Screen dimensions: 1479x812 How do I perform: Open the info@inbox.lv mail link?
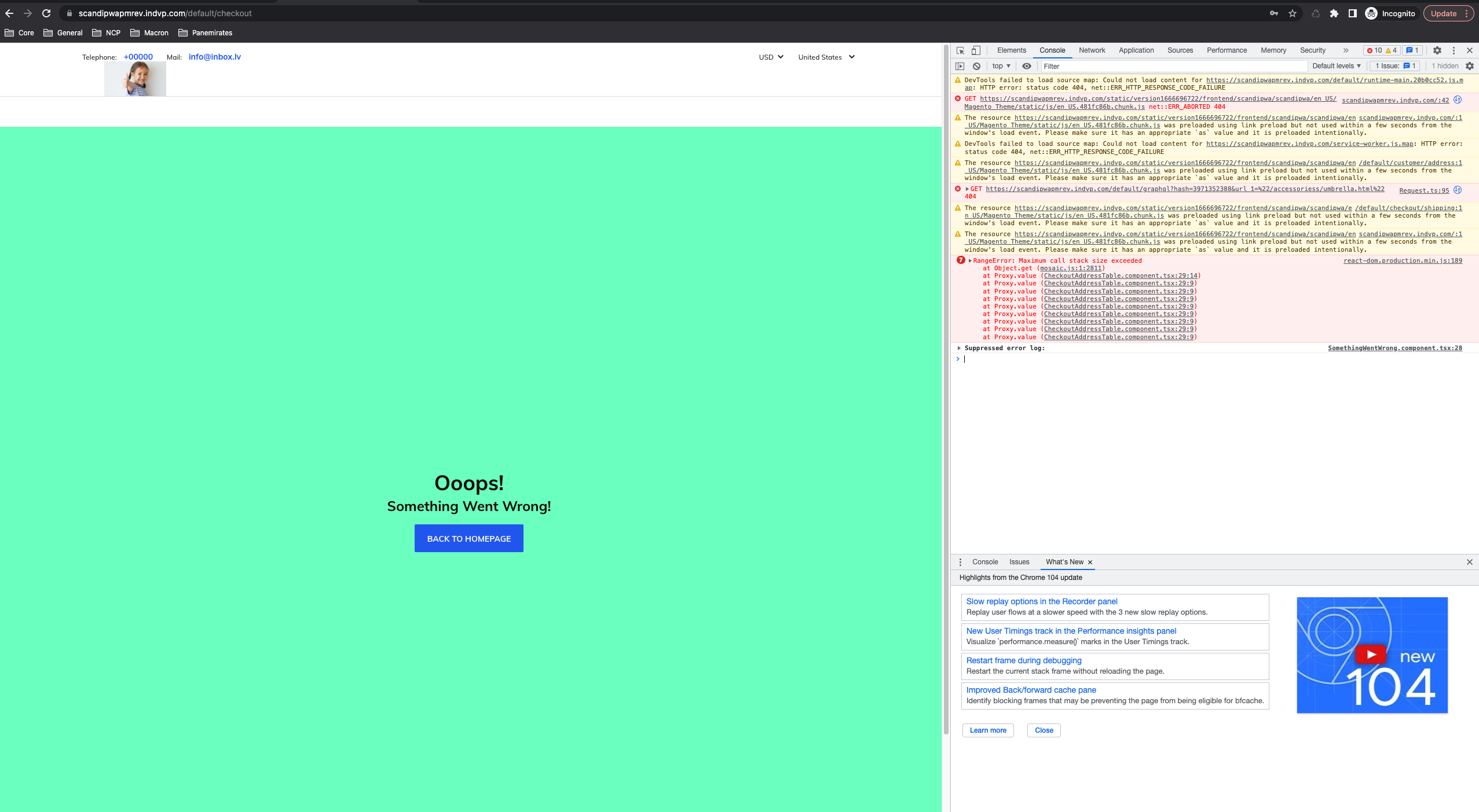coord(215,56)
